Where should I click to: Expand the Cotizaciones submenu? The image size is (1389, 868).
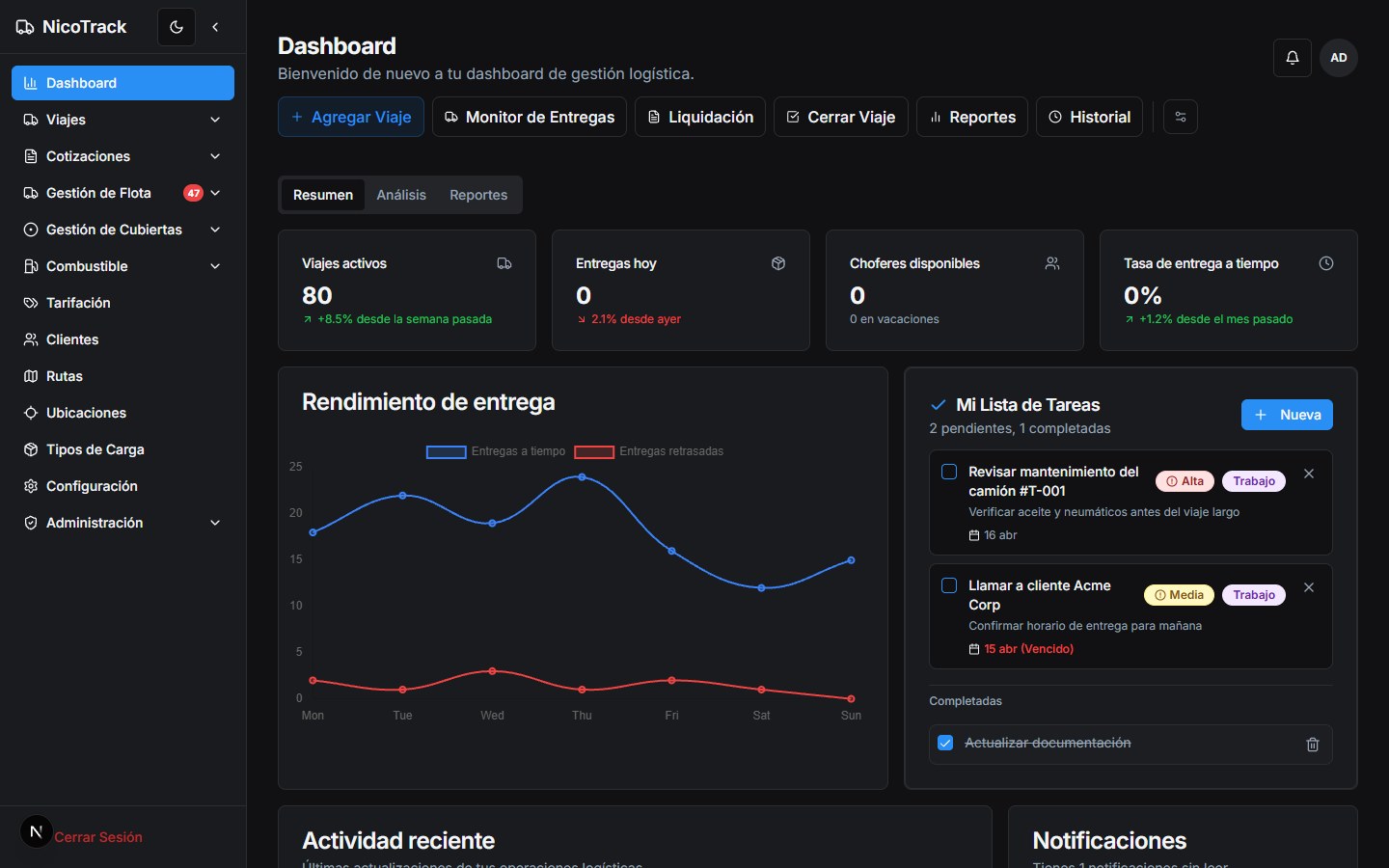123,156
